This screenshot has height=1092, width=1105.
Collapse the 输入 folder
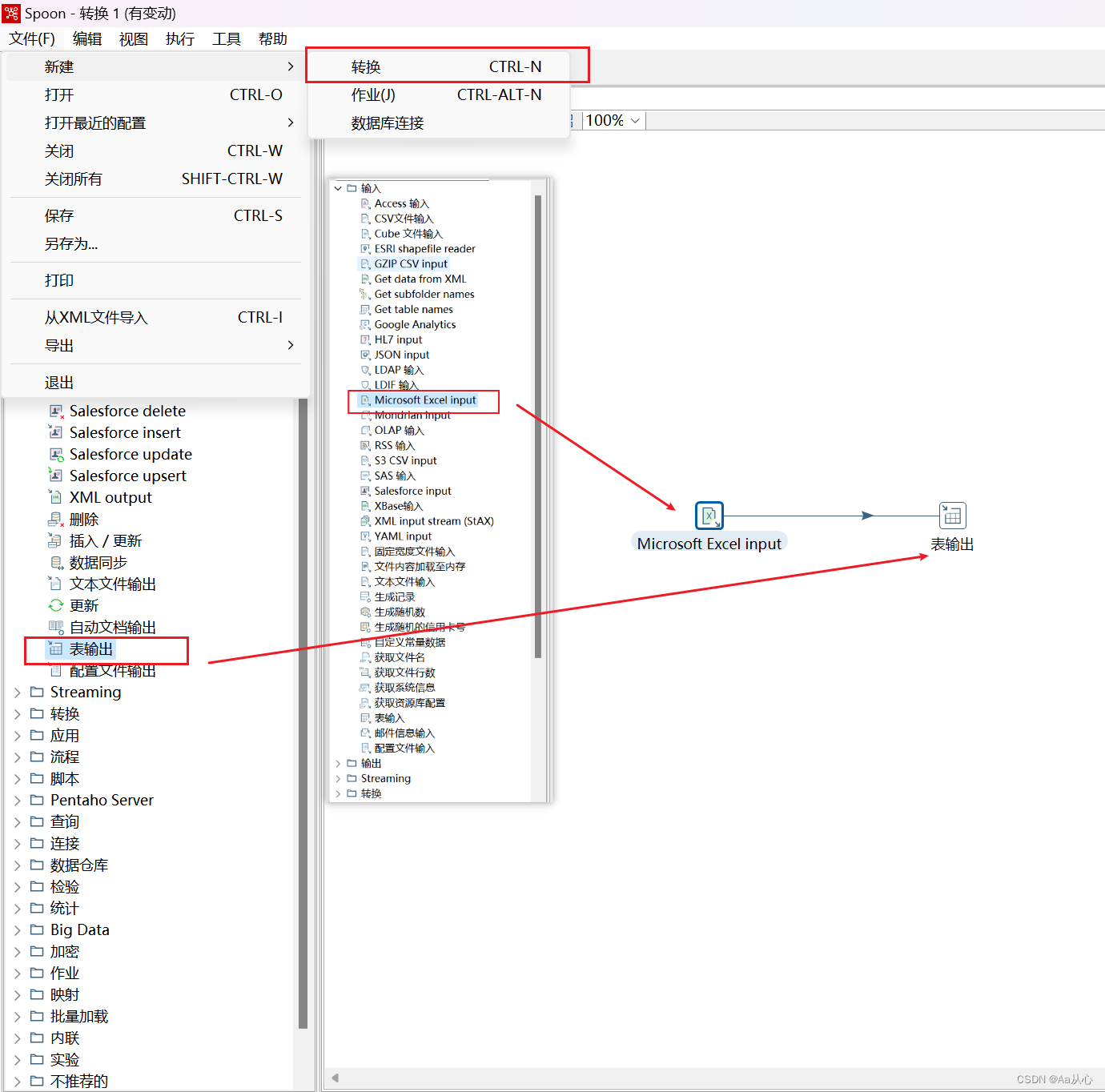(x=338, y=187)
